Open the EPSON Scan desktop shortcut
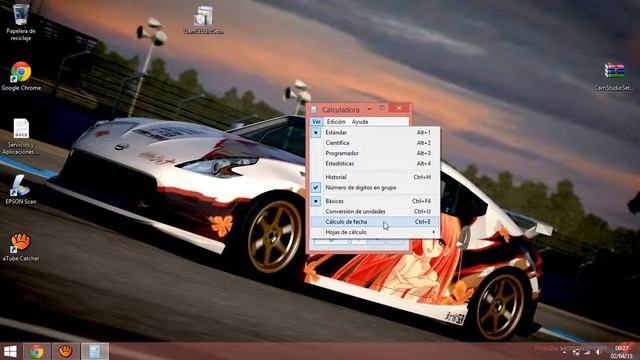The image size is (640, 360). (20, 189)
